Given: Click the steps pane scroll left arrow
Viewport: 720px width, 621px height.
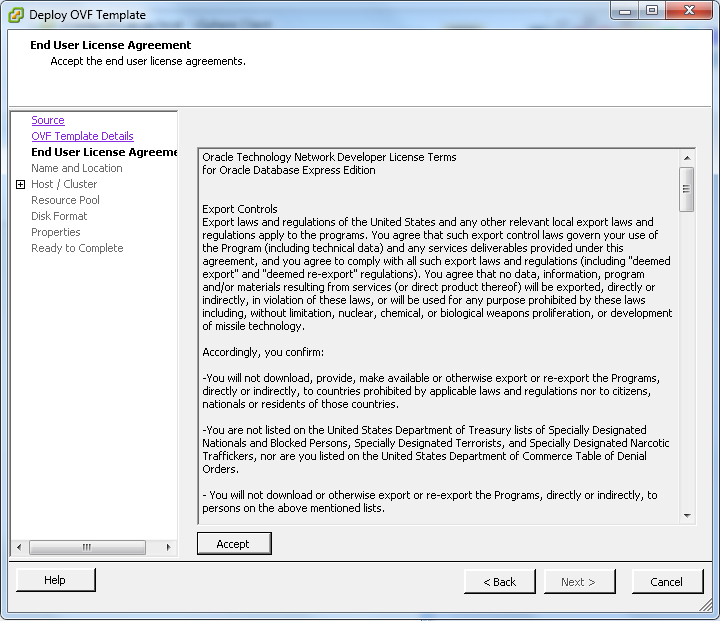Looking at the screenshot, I should [x=19, y=547].
